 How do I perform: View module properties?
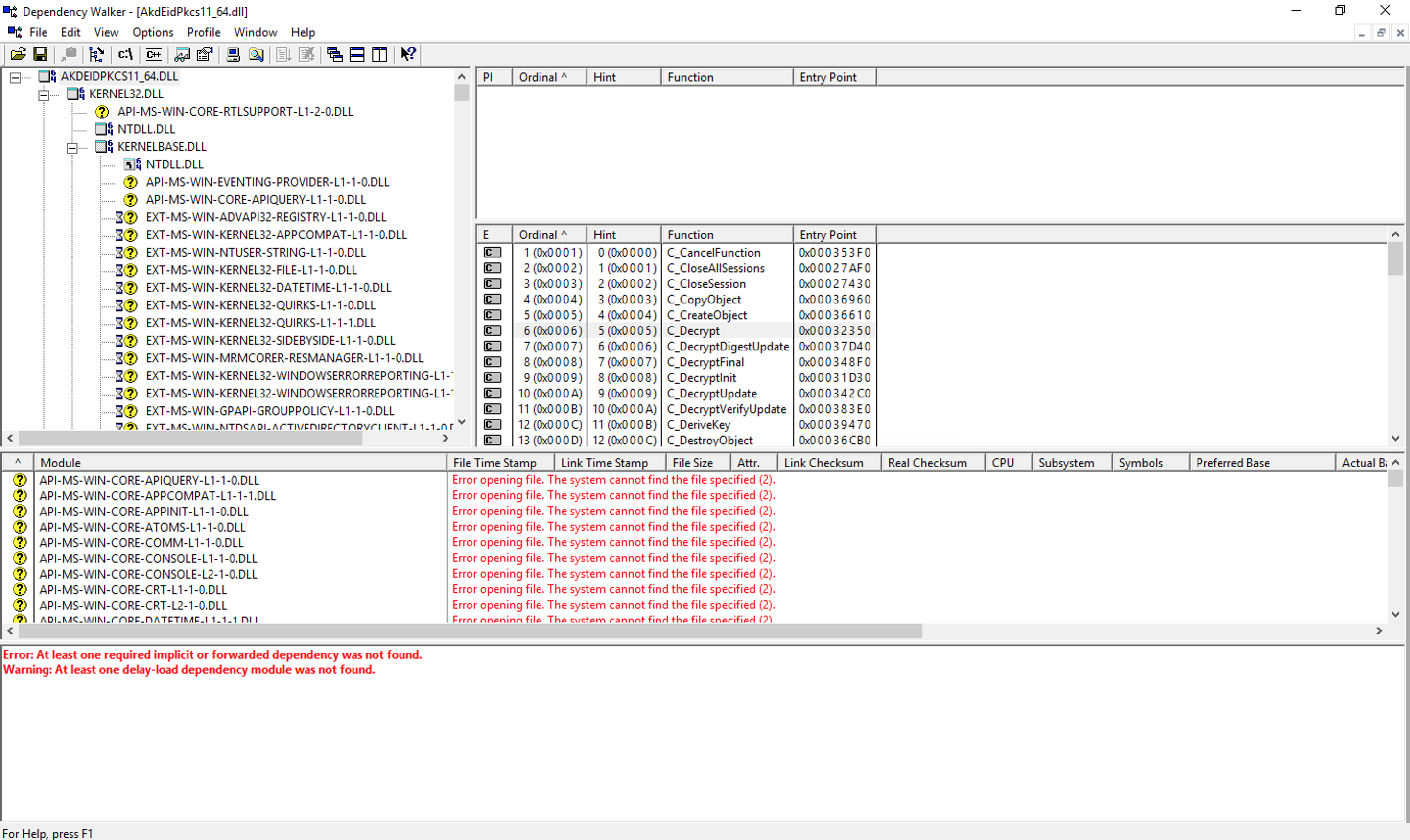pos(204,54)
